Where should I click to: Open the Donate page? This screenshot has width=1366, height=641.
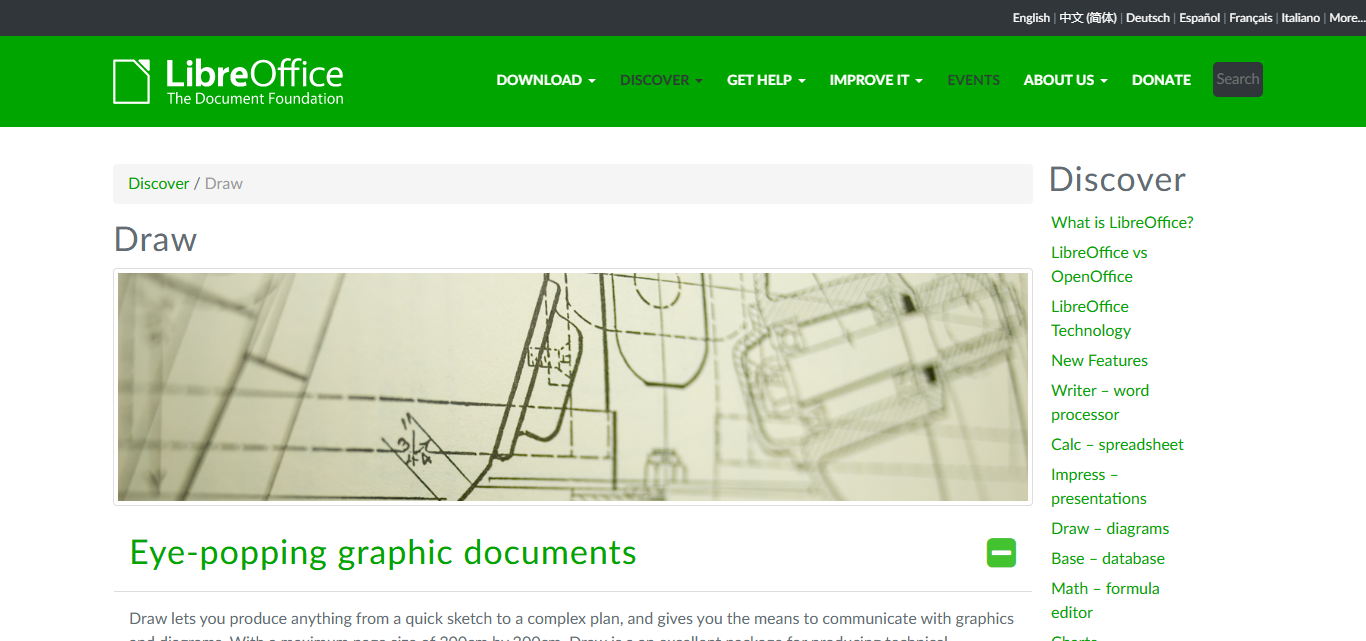click(x=1161, y=80)
